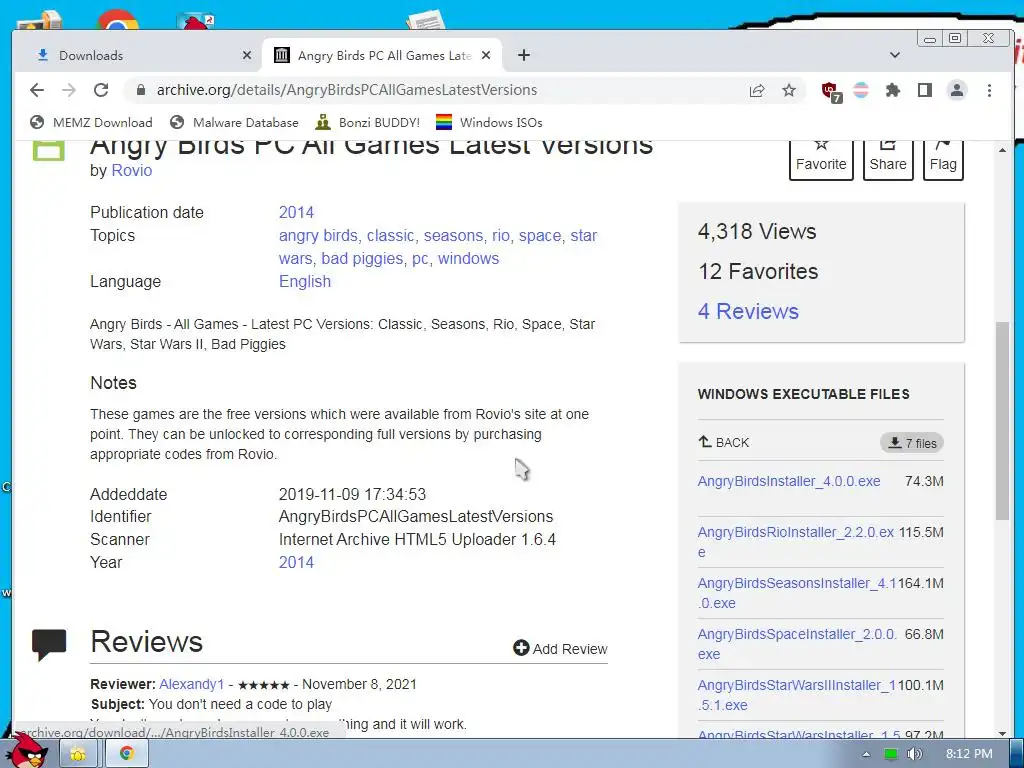Close the Downloads tab

[x=246, y=56]
